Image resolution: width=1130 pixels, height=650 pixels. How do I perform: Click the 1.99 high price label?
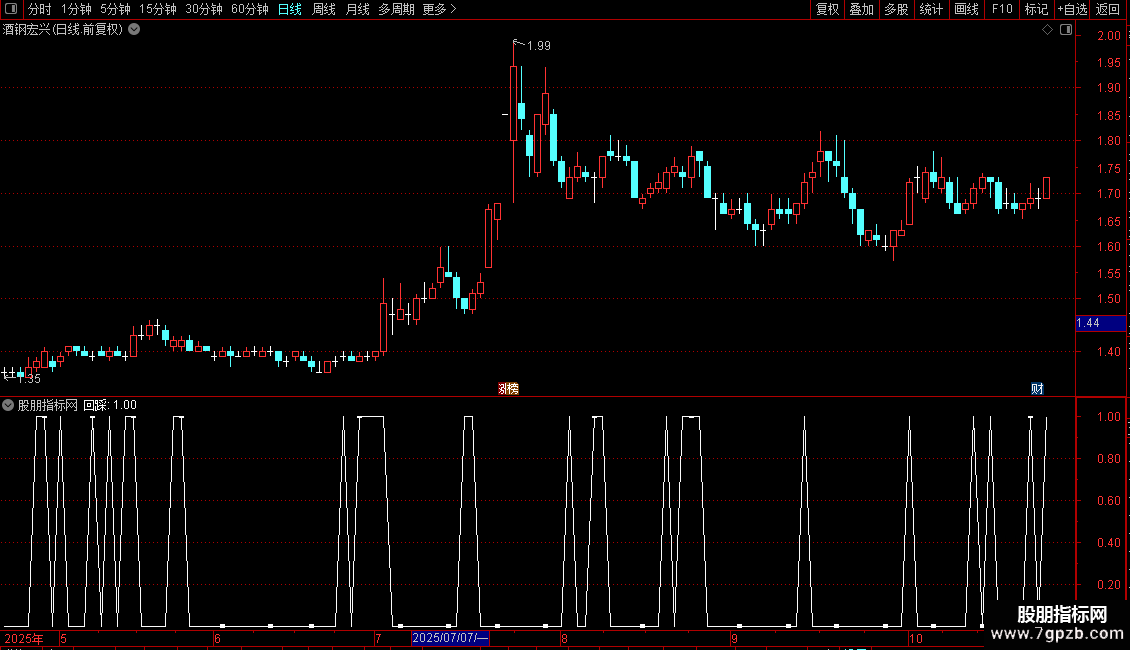click(x=538, y=46)
